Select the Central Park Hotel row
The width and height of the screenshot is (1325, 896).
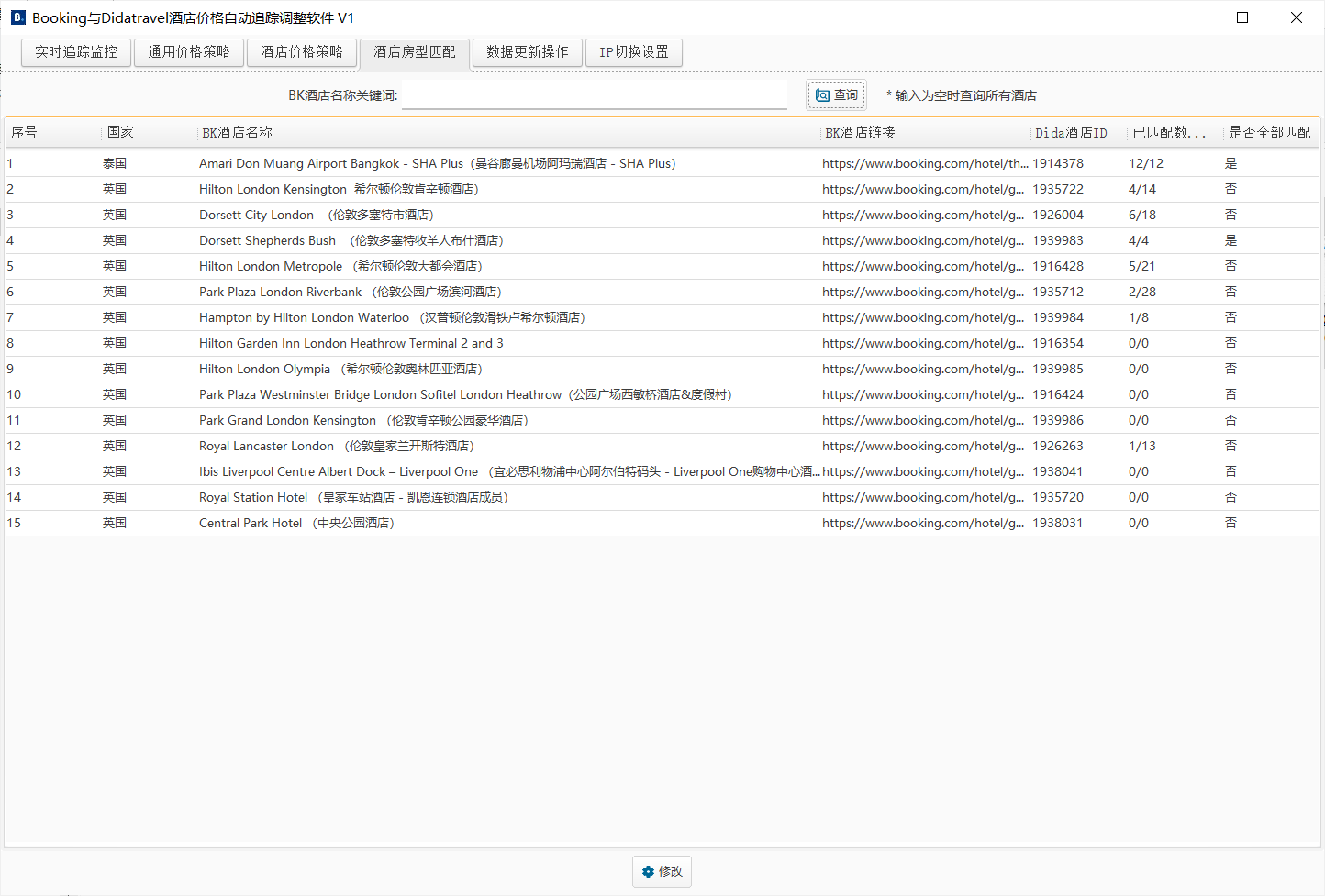(x=662, y=523)
